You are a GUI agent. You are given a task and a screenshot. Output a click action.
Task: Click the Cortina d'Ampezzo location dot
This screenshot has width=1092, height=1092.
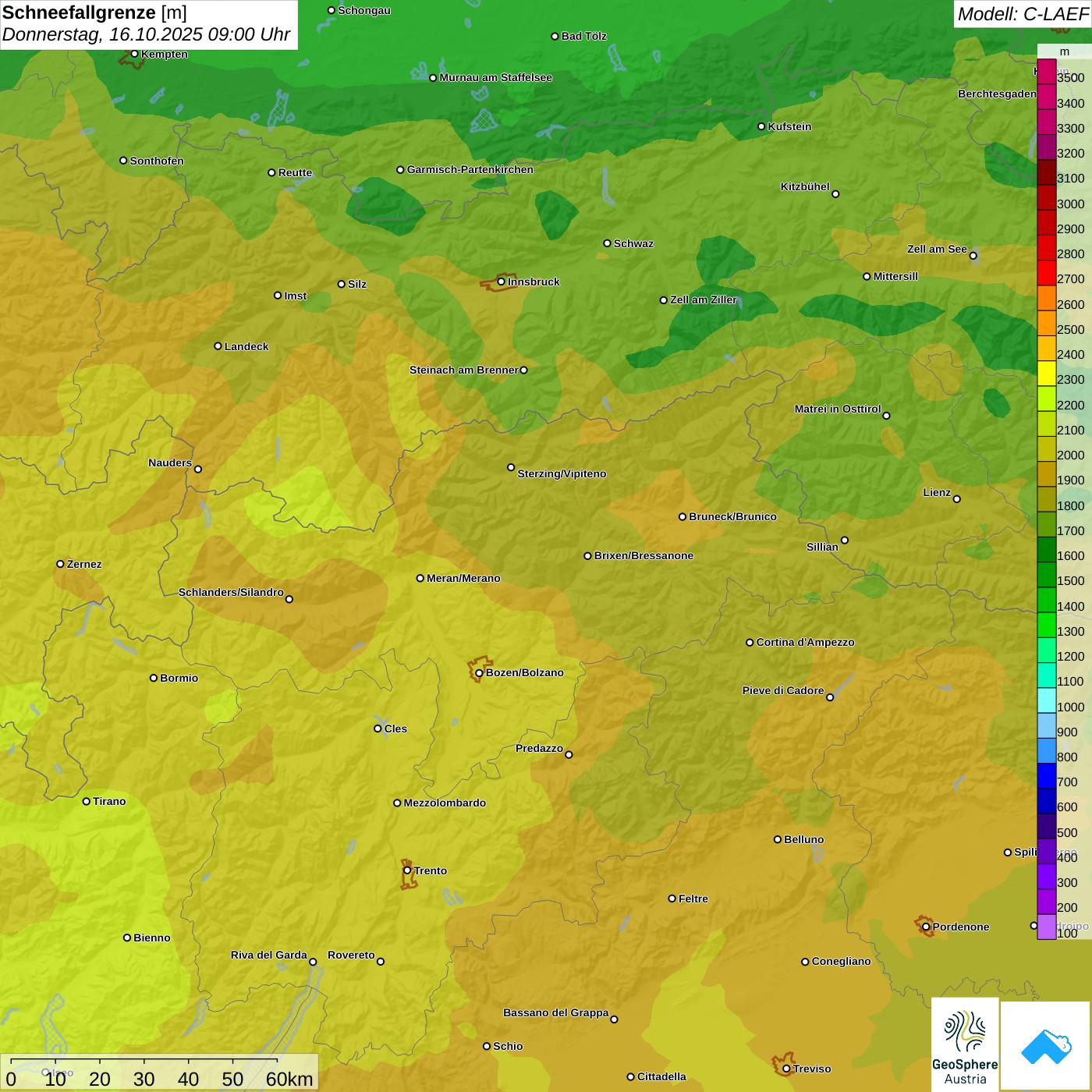tap(750, 643)
